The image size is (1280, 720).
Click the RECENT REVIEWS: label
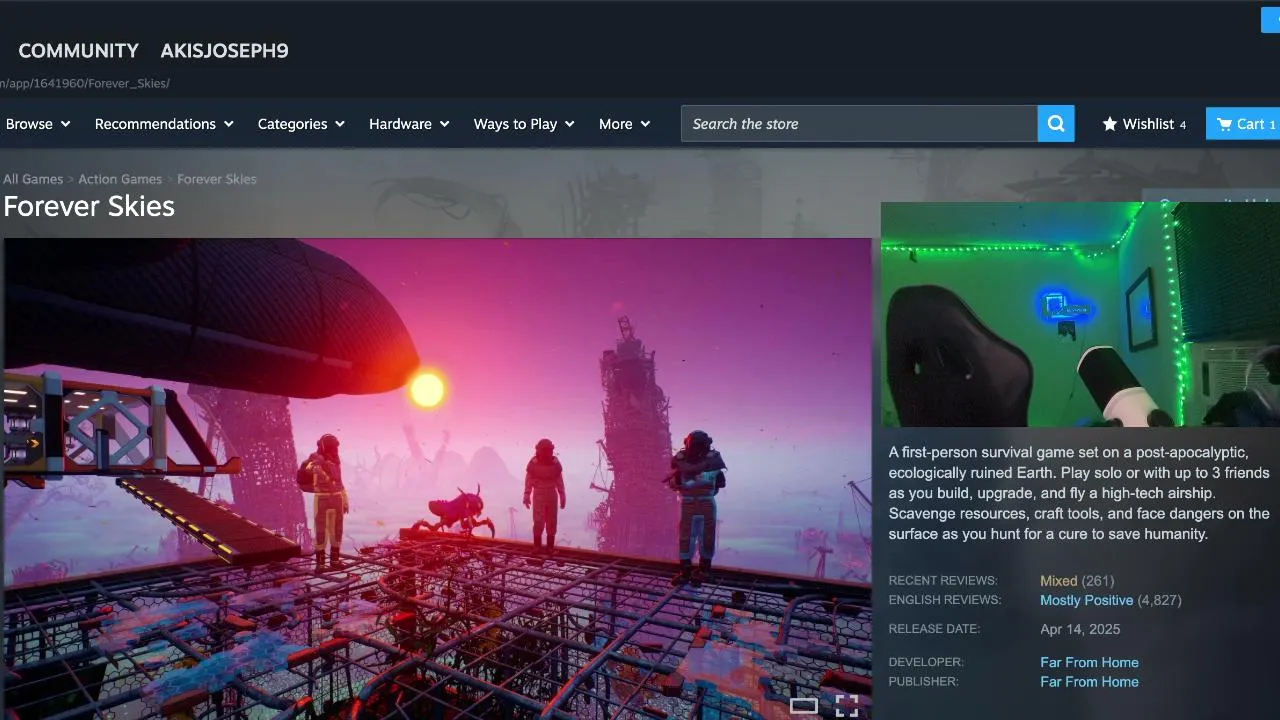click(943, 581)
